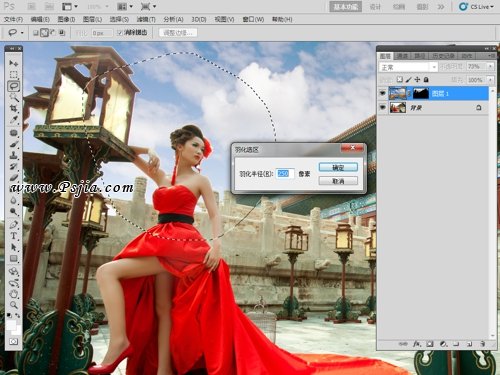Confirm feather with the 确定 button

[338, 167]
